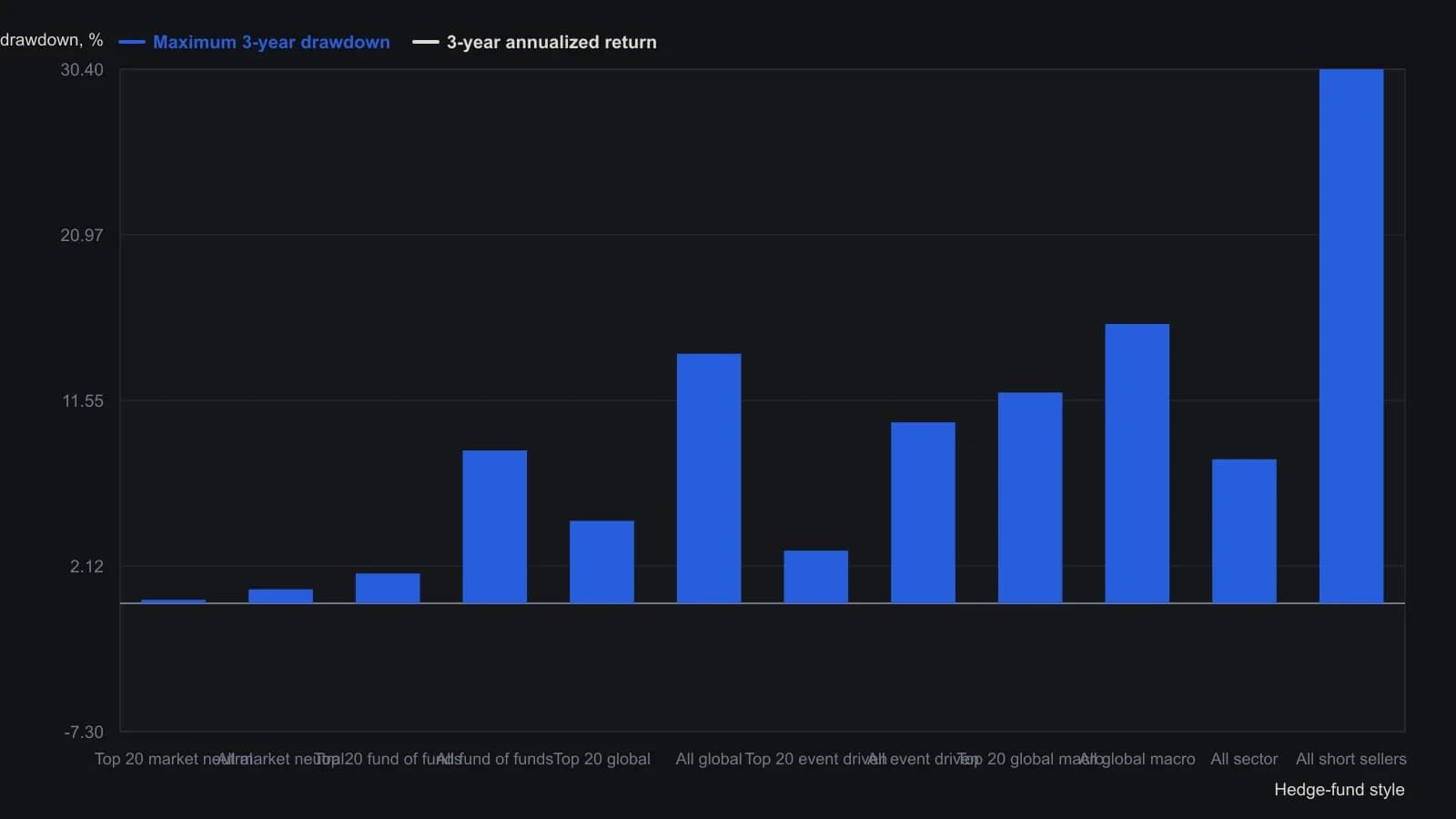The width and height of the screenshot is (1456, 819).
Task: Click the 2.12 y-axis tick label
Action: click(86, 567)
